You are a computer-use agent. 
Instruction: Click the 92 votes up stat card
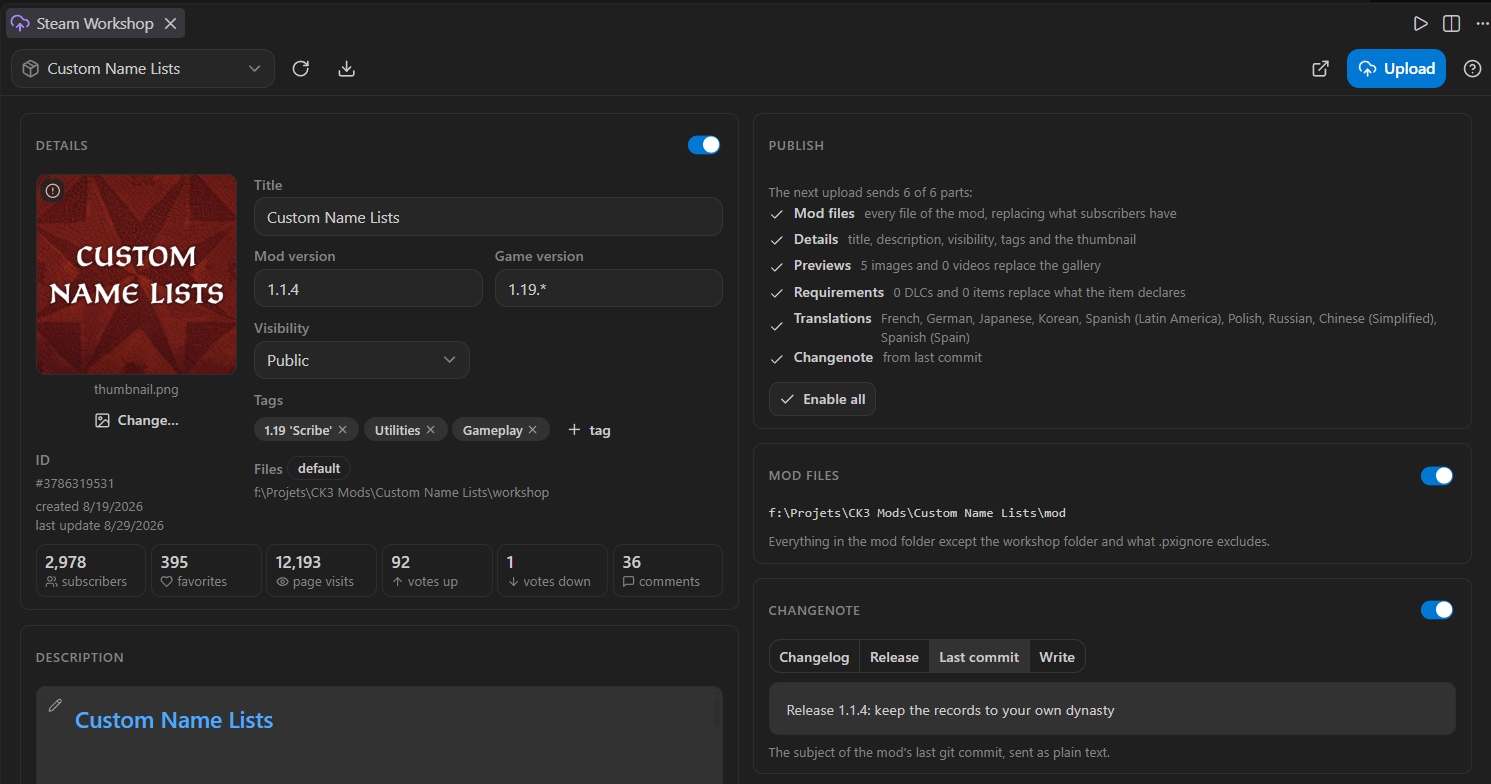click(437, 570)
